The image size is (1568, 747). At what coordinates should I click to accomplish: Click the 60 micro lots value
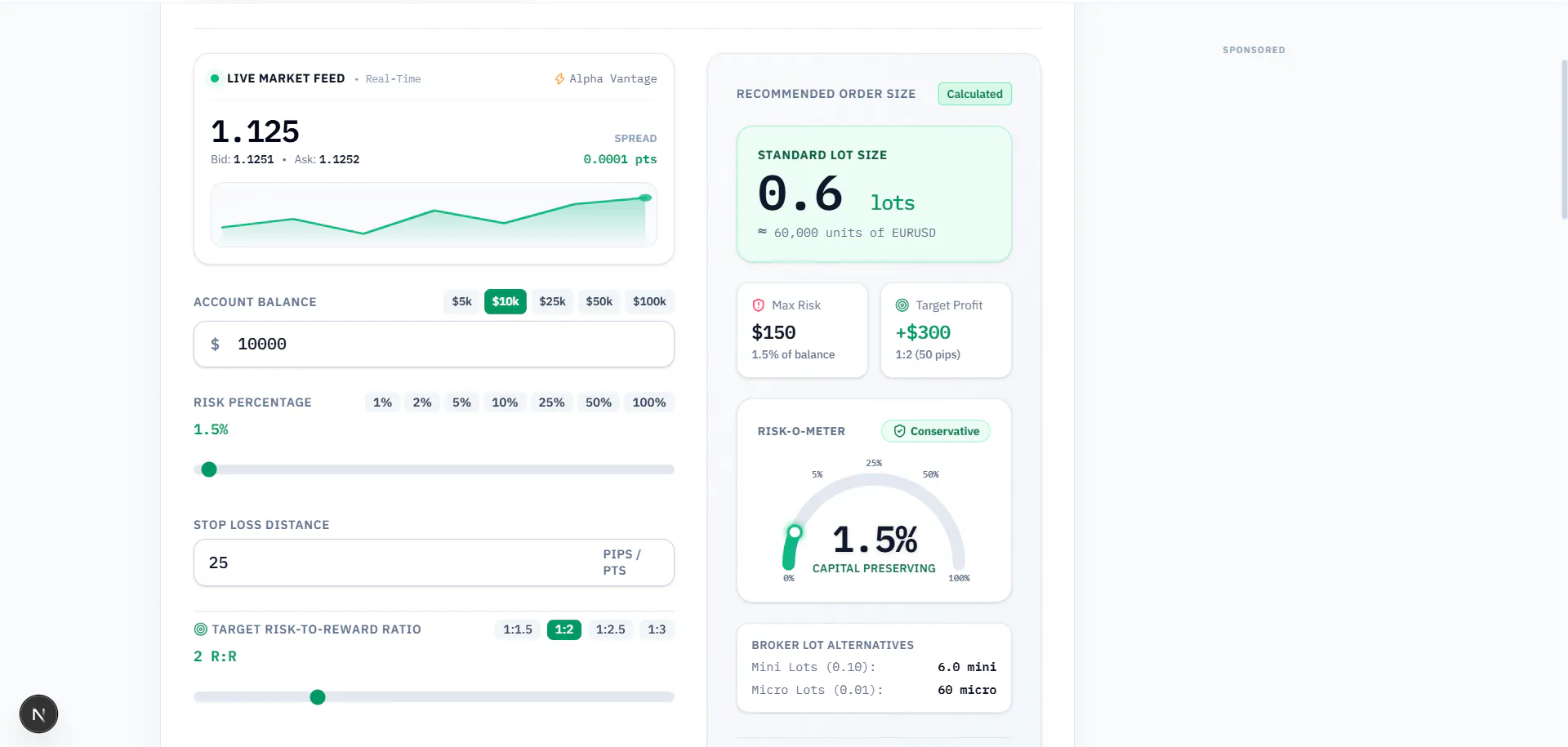pyautogui.click(x=967, y=690)
